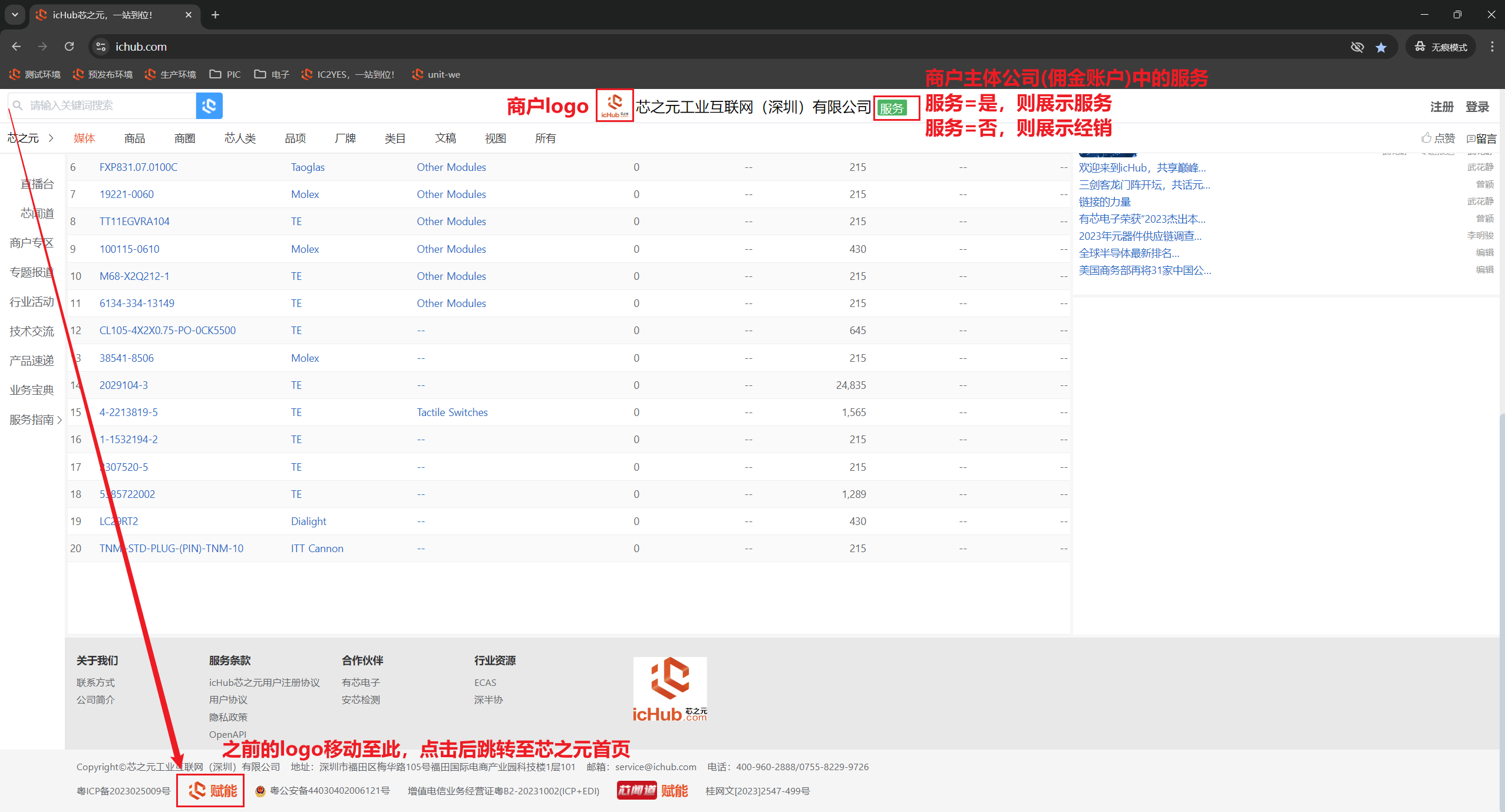Click the thumbs-up 点赞 icon

click(x=1426, y=138)
